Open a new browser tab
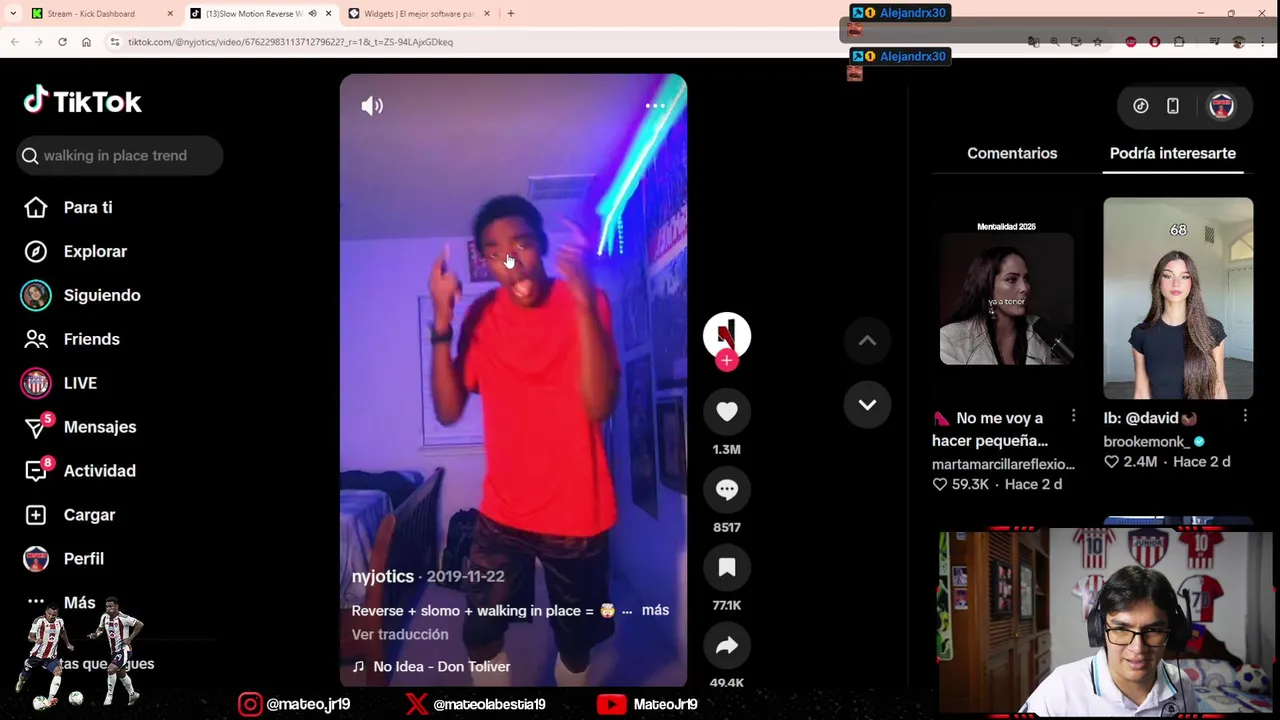 (511, 14)
